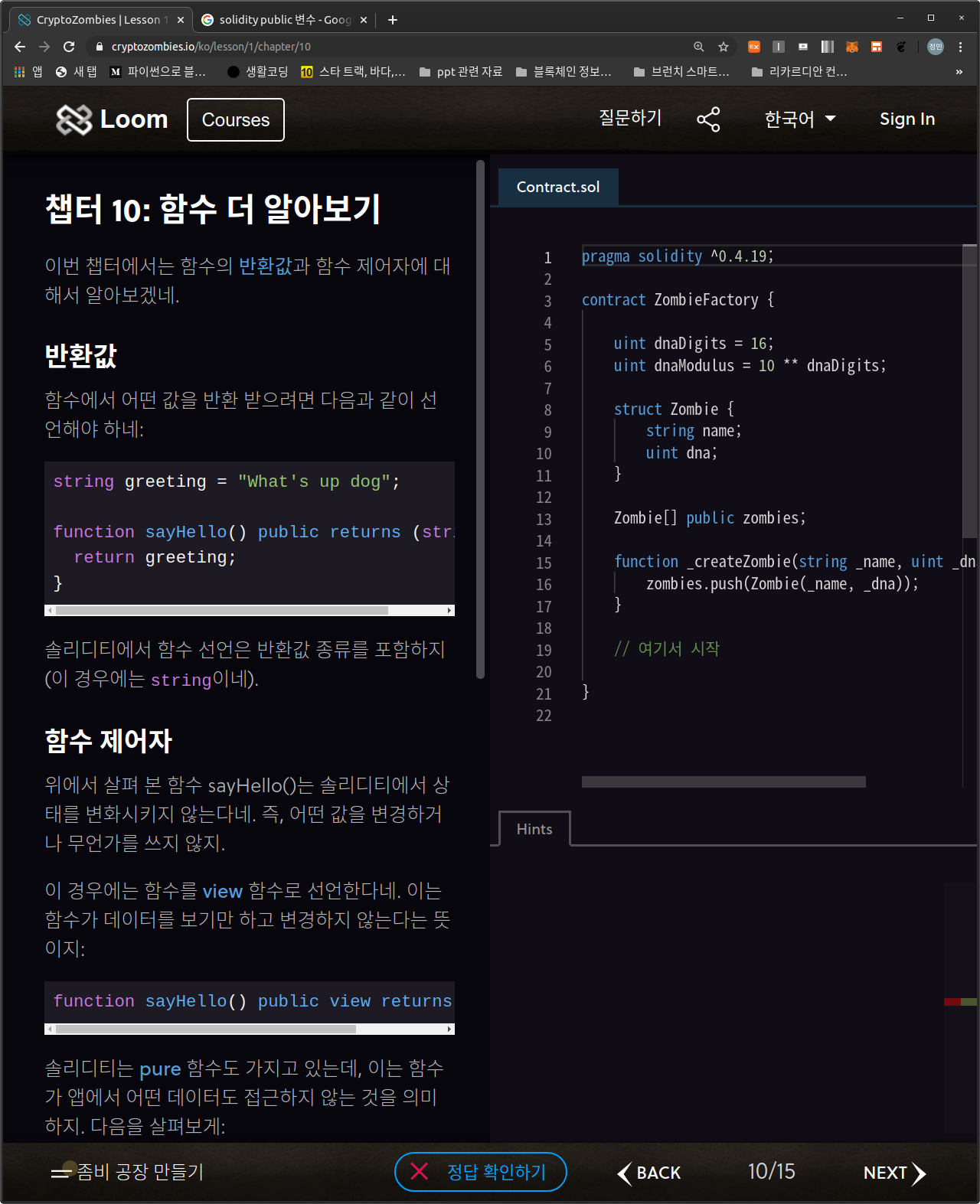Click the pragma solidity line in editor
The height and width of the screenshot is (1204, 980).
678,256
